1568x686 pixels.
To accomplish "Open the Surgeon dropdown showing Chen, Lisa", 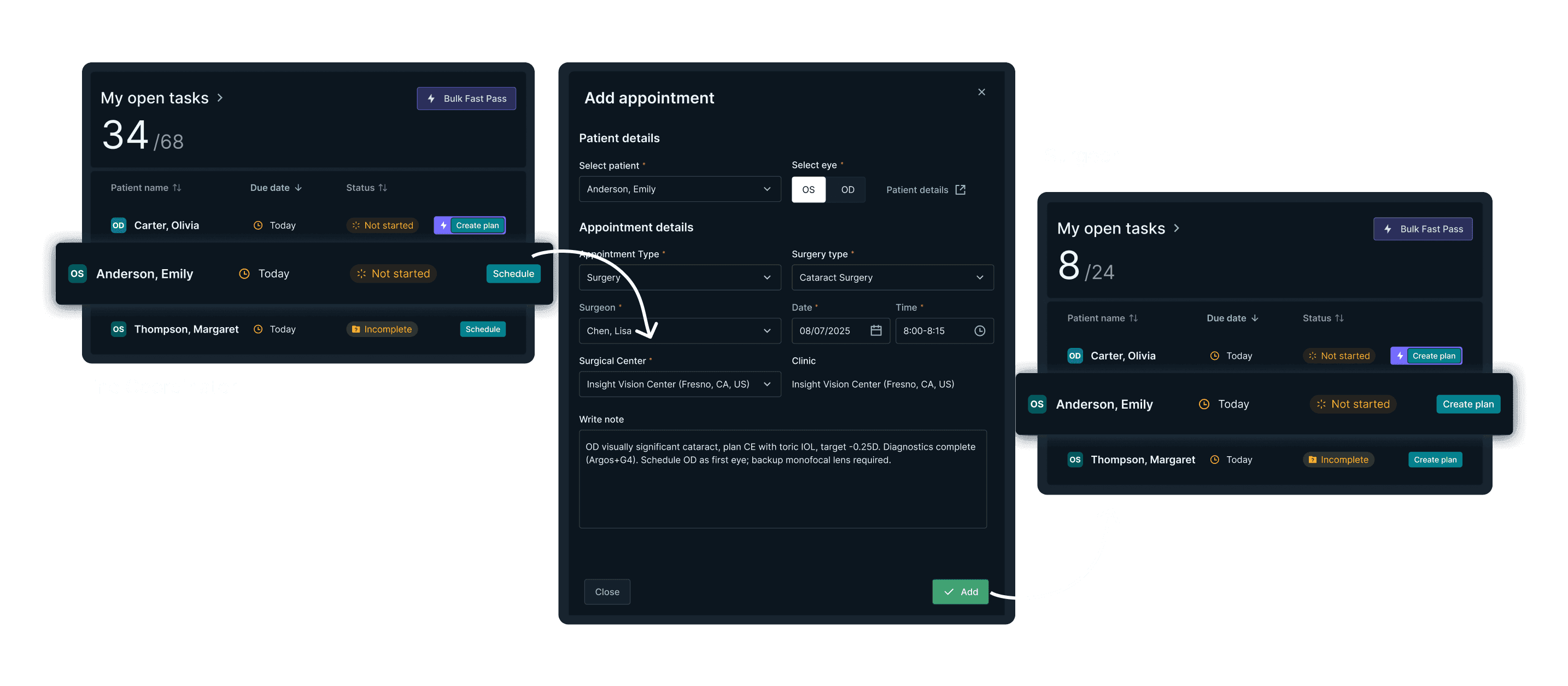I will pos(680,331).
